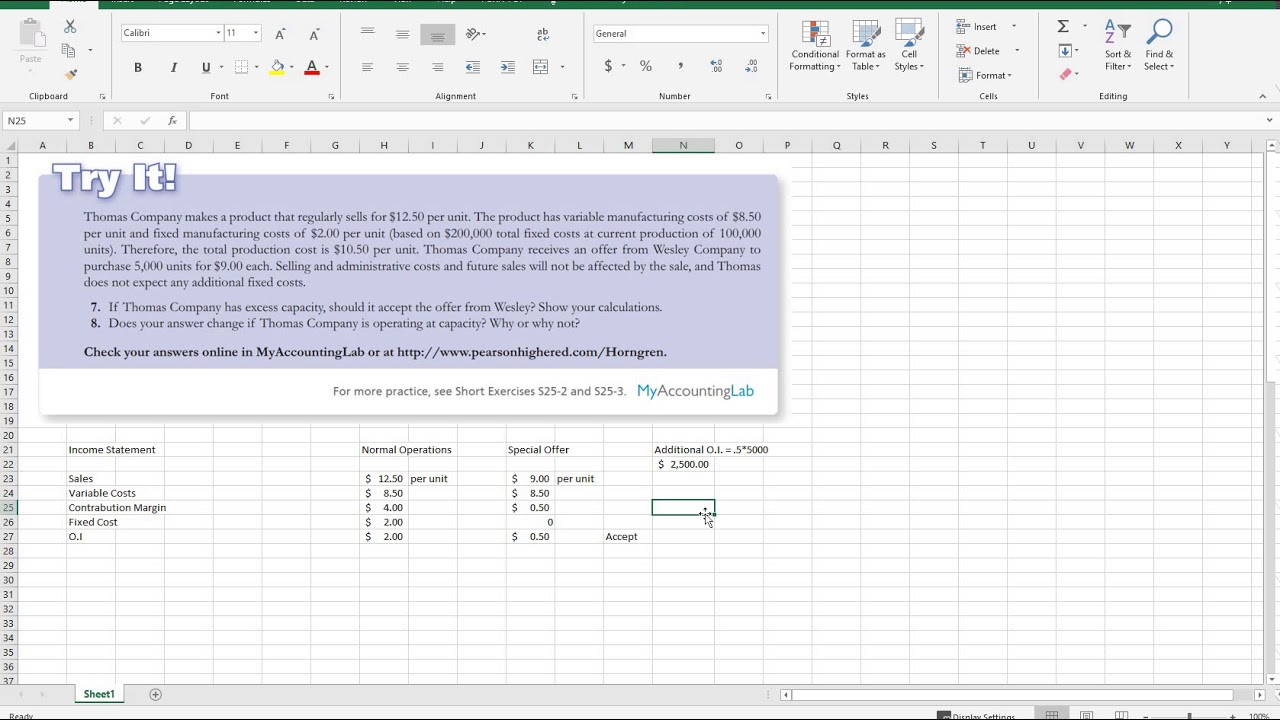The width and height of the screenshot is (1280, 720).
Task: Align text left
Action: (x=367, y=67)
